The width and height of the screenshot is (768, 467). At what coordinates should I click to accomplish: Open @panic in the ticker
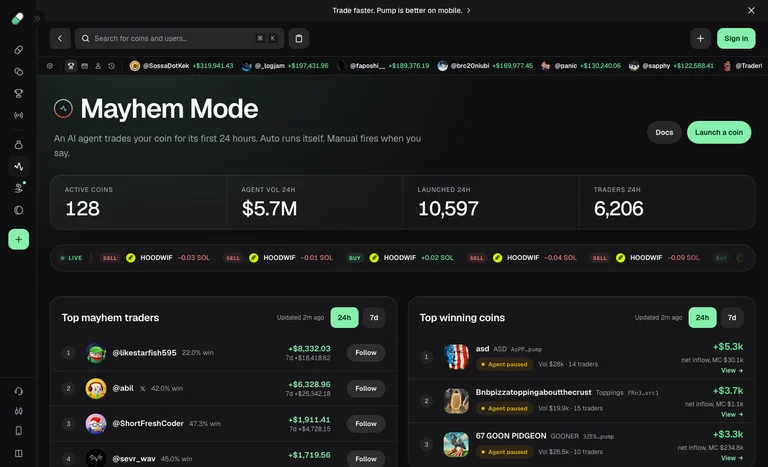pos(580,66)
